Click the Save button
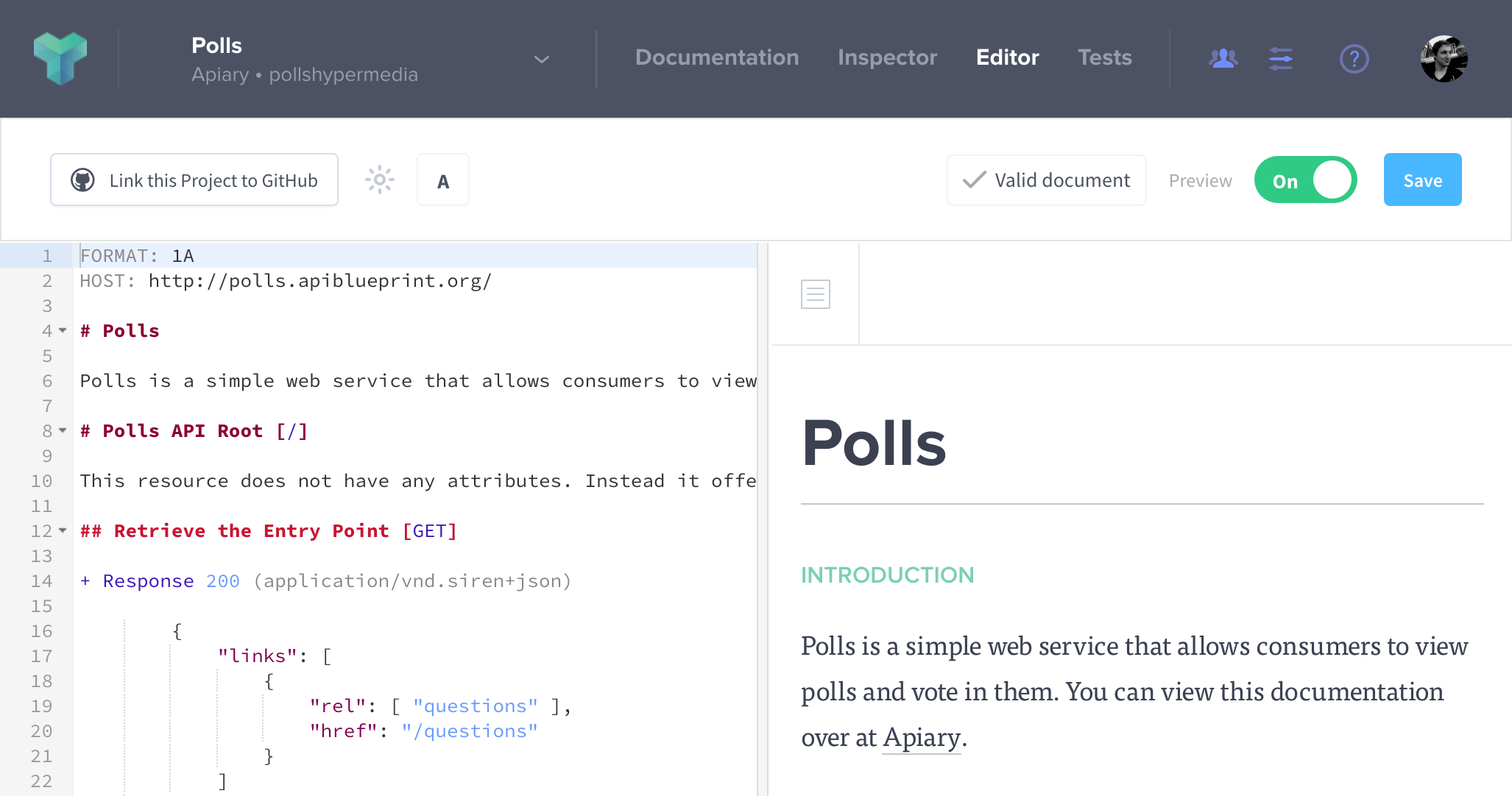1512x796 pixels. tap(1423, 180)
